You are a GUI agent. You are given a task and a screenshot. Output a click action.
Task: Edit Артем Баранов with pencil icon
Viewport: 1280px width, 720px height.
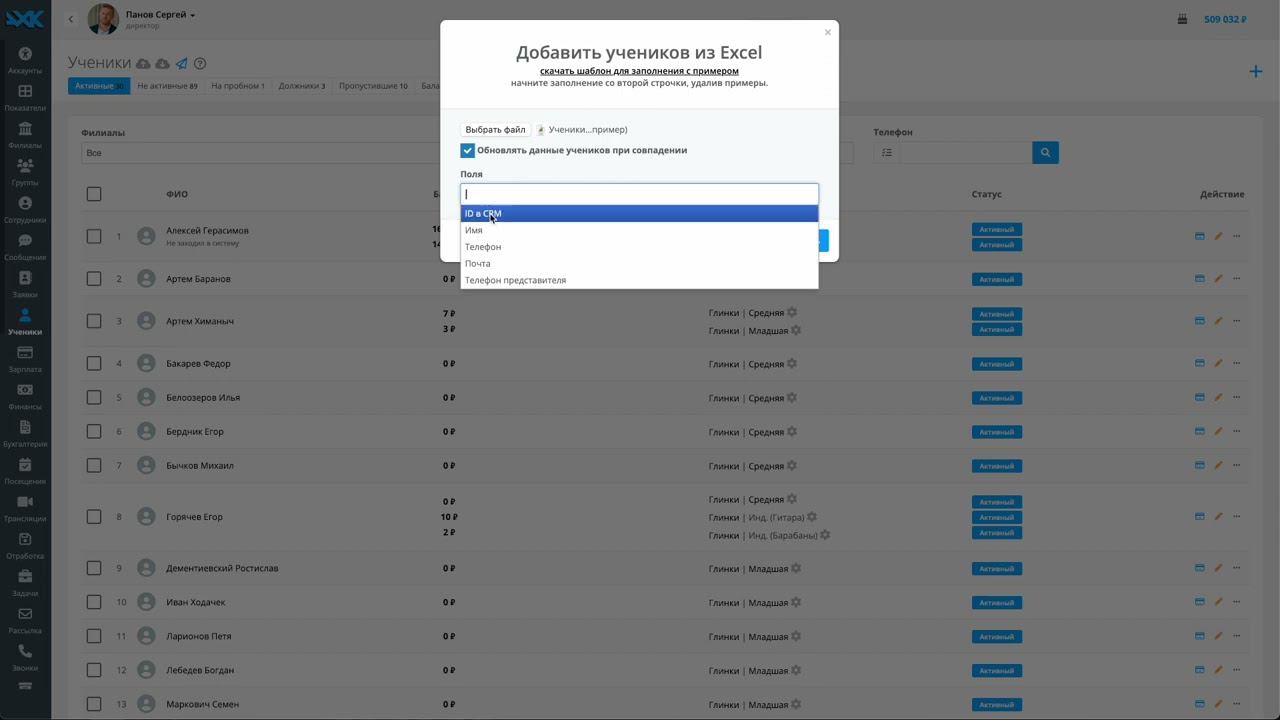(x=1218, y=279)
